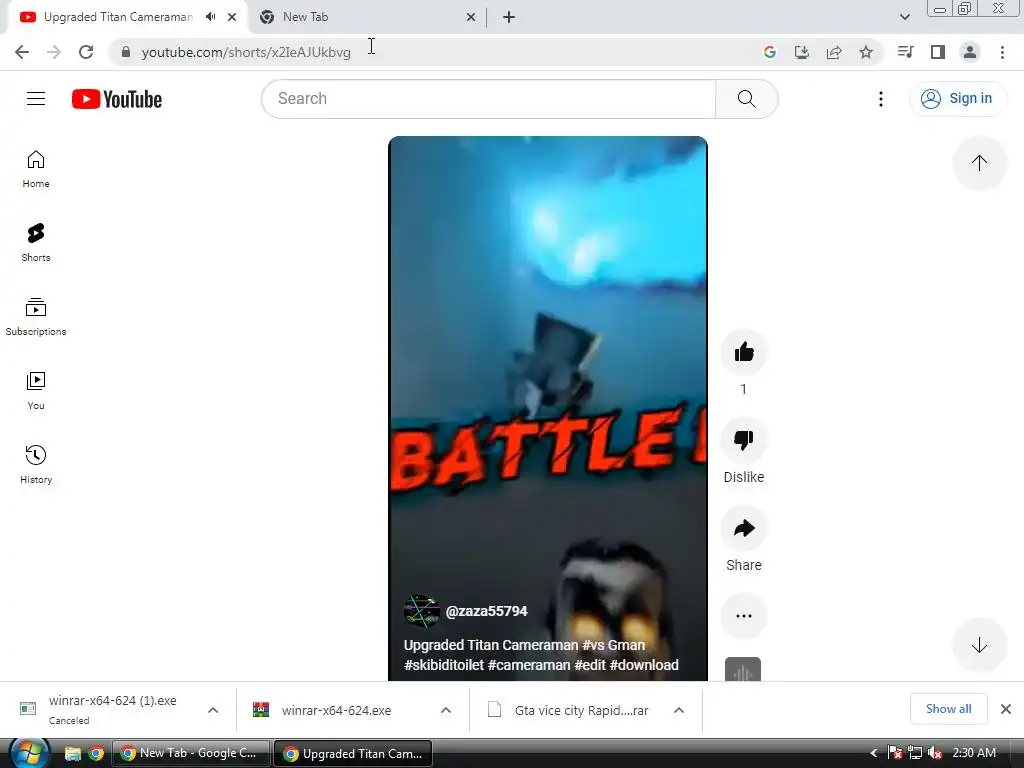Viewport: 1024px width, 768px height.
Task: View site information lock icon
Action: pyautogui.click(x=126, y=52)
